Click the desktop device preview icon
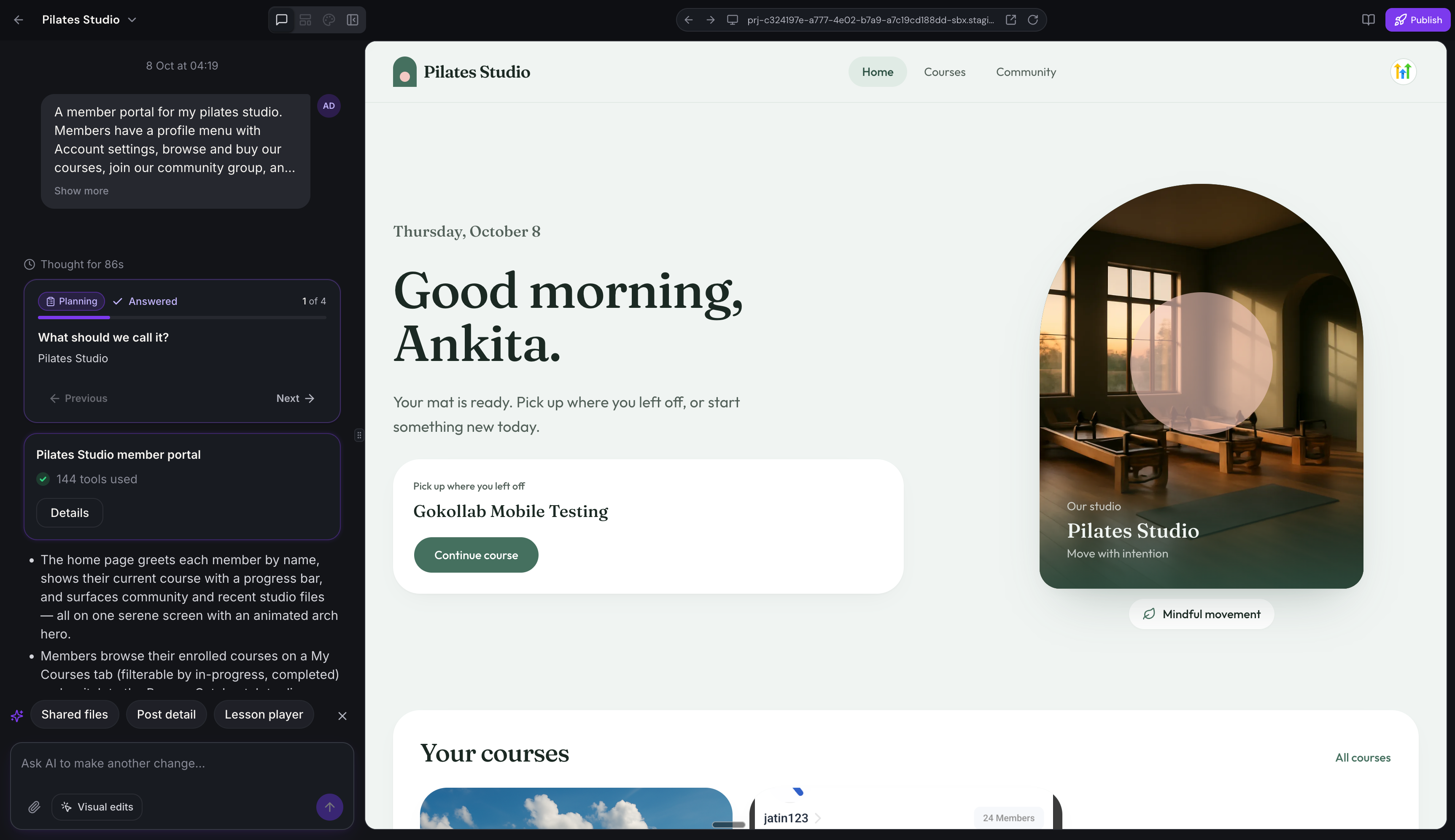This screenshot has width=1455, height=840. (x=733, y=20)
